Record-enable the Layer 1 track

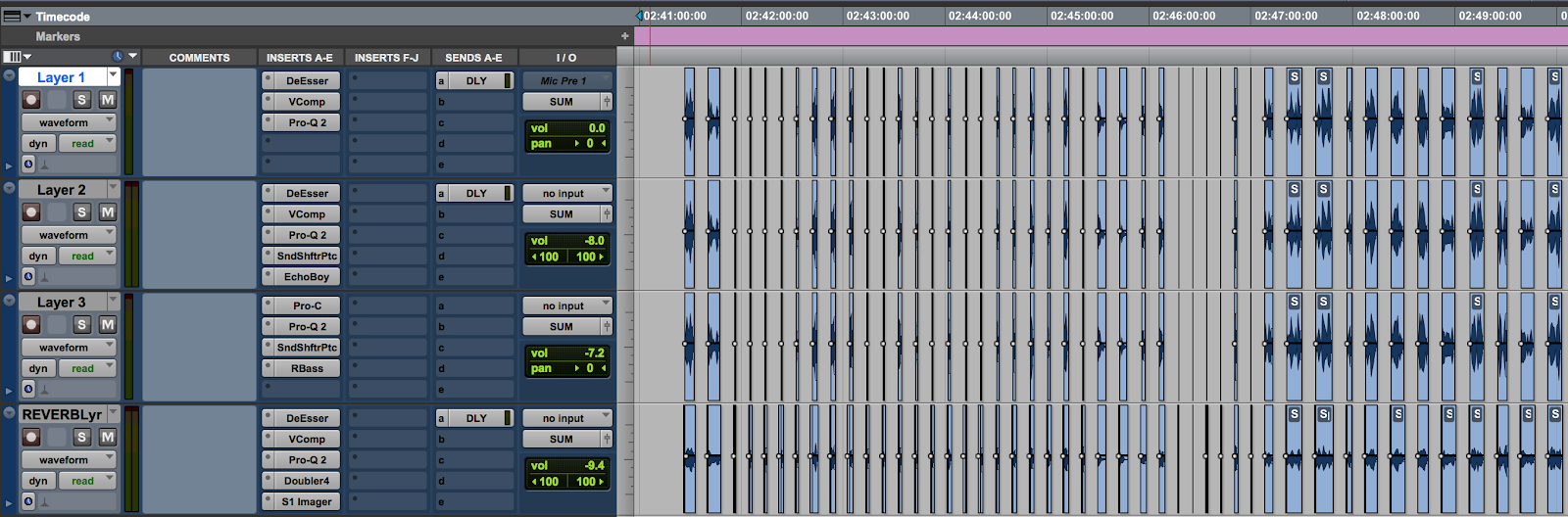click(x=31, y=100)
